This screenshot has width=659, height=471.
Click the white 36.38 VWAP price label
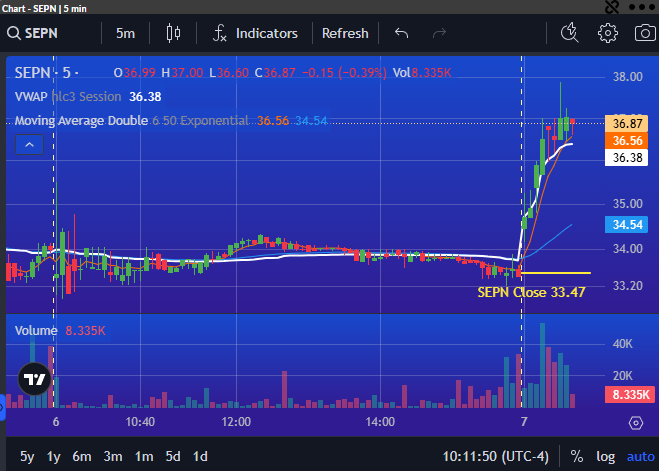coord(626,158)
